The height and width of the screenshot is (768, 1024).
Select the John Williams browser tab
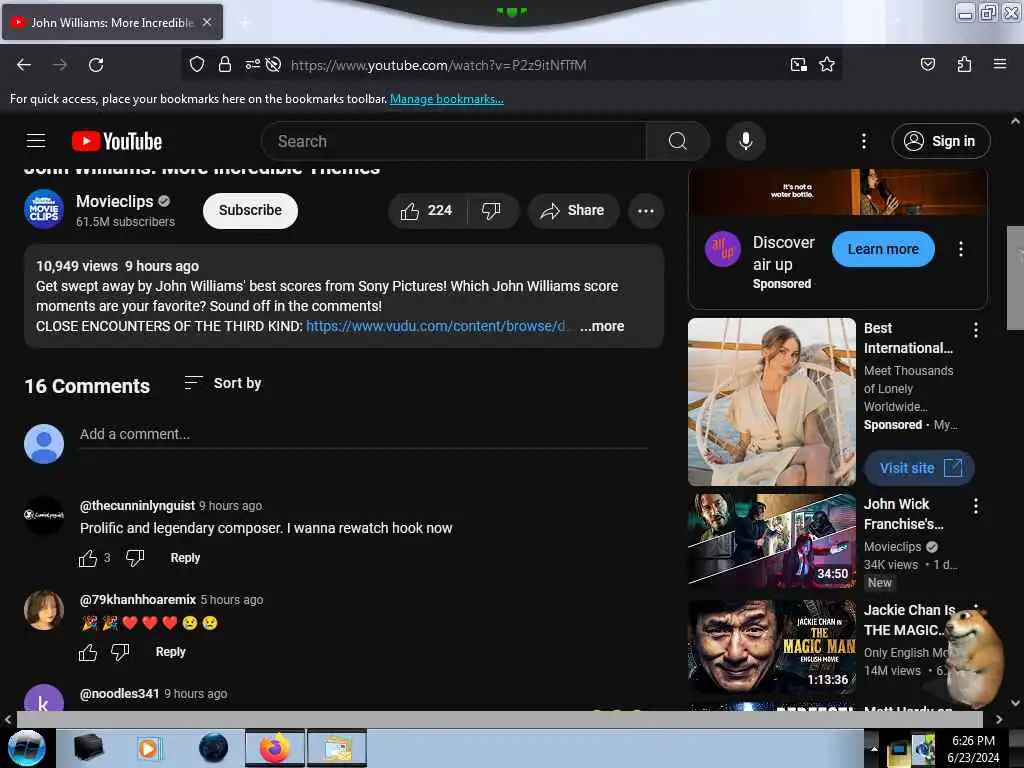pos(112,22)
